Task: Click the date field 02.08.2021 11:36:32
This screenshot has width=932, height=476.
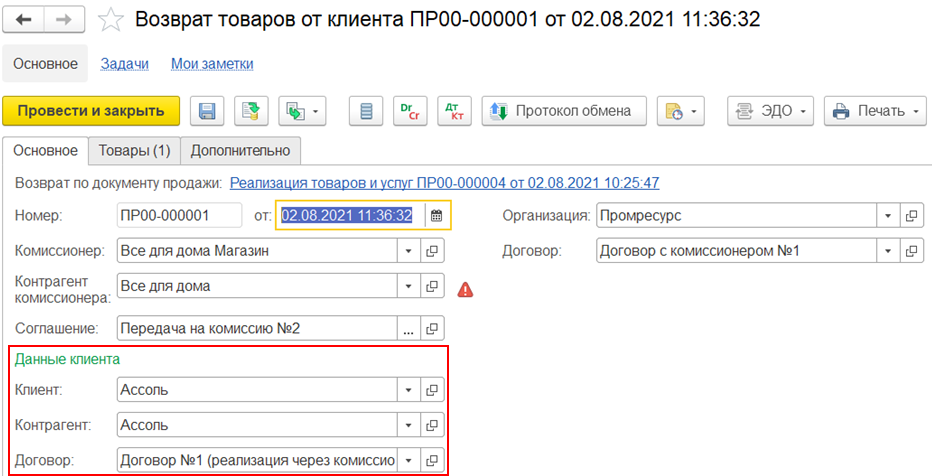Action: point(351,215)
